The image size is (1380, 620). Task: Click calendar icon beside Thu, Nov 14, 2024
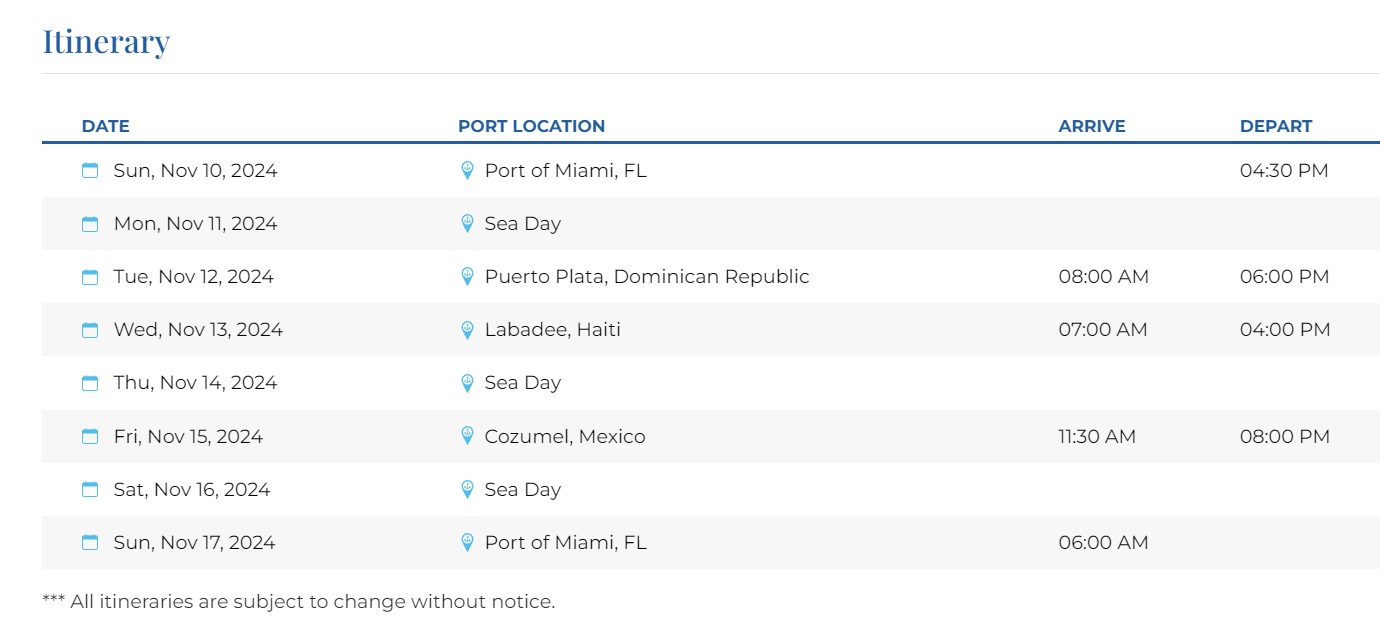[90, 383]
